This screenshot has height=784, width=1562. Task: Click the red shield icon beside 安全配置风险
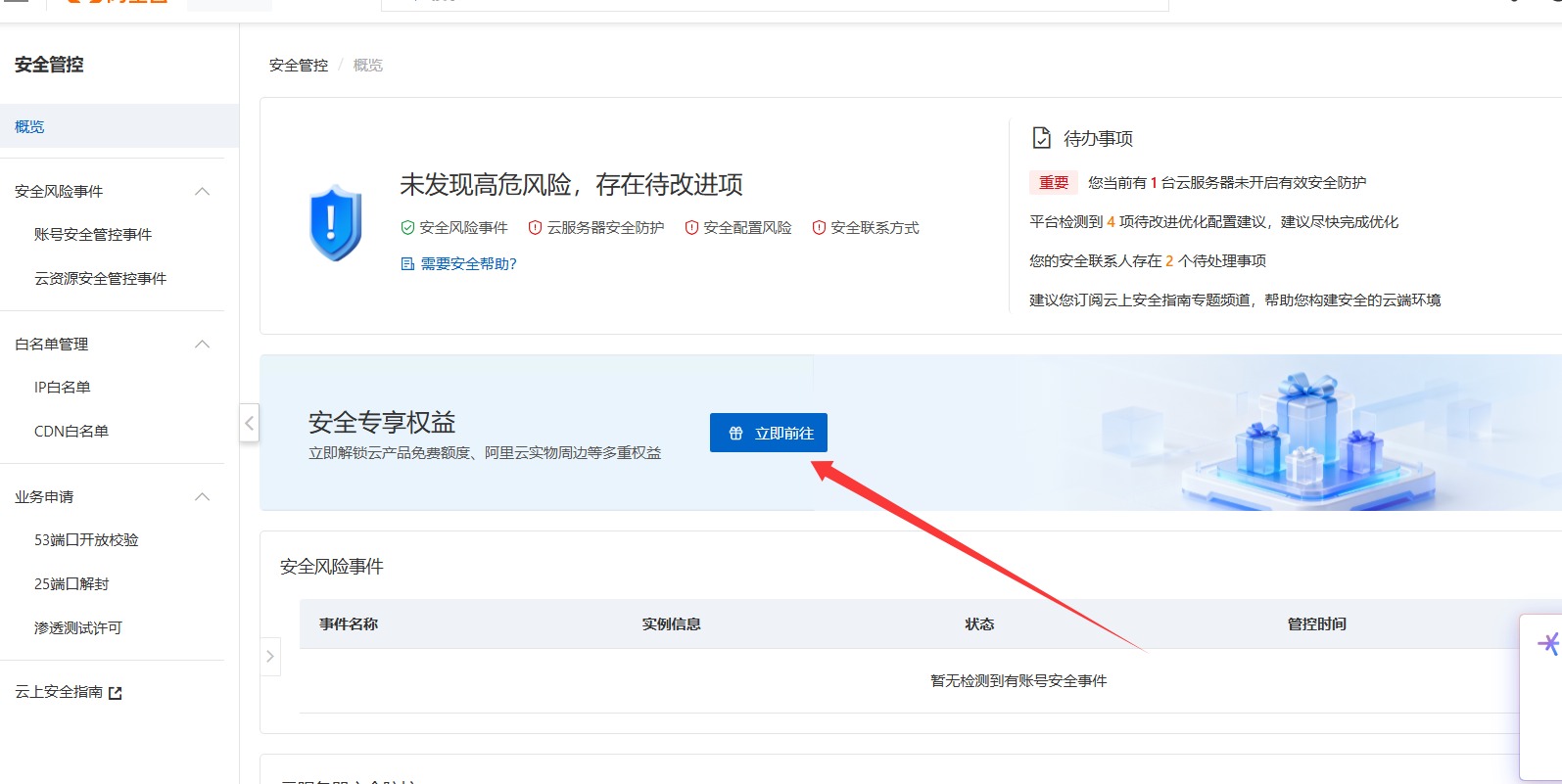click(691, 228)
